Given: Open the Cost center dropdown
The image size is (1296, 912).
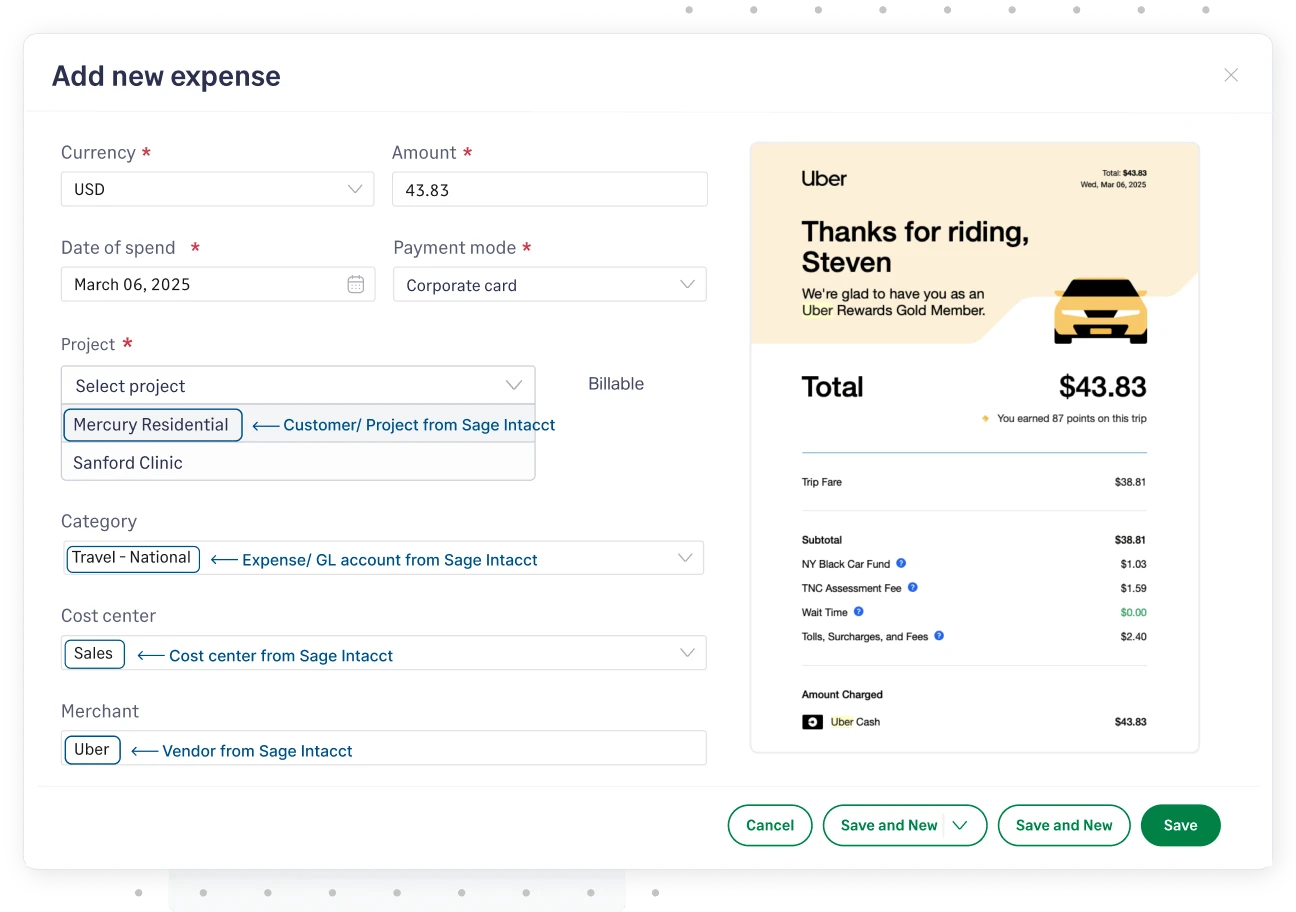Looking at the screenshot, I should pyautogui.click(x=687, y=652).
